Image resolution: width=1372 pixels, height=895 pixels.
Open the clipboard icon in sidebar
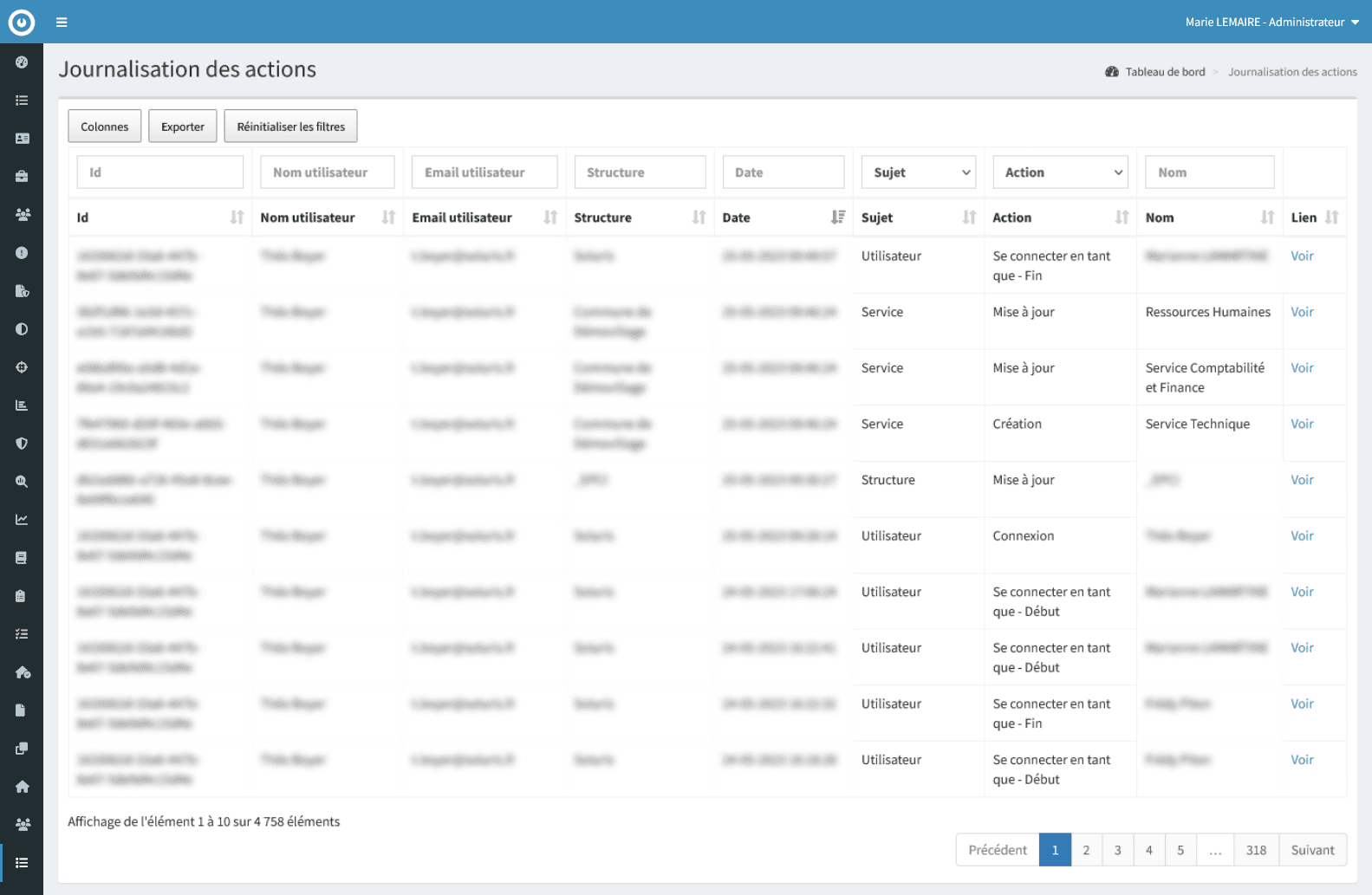coord(22,596)
